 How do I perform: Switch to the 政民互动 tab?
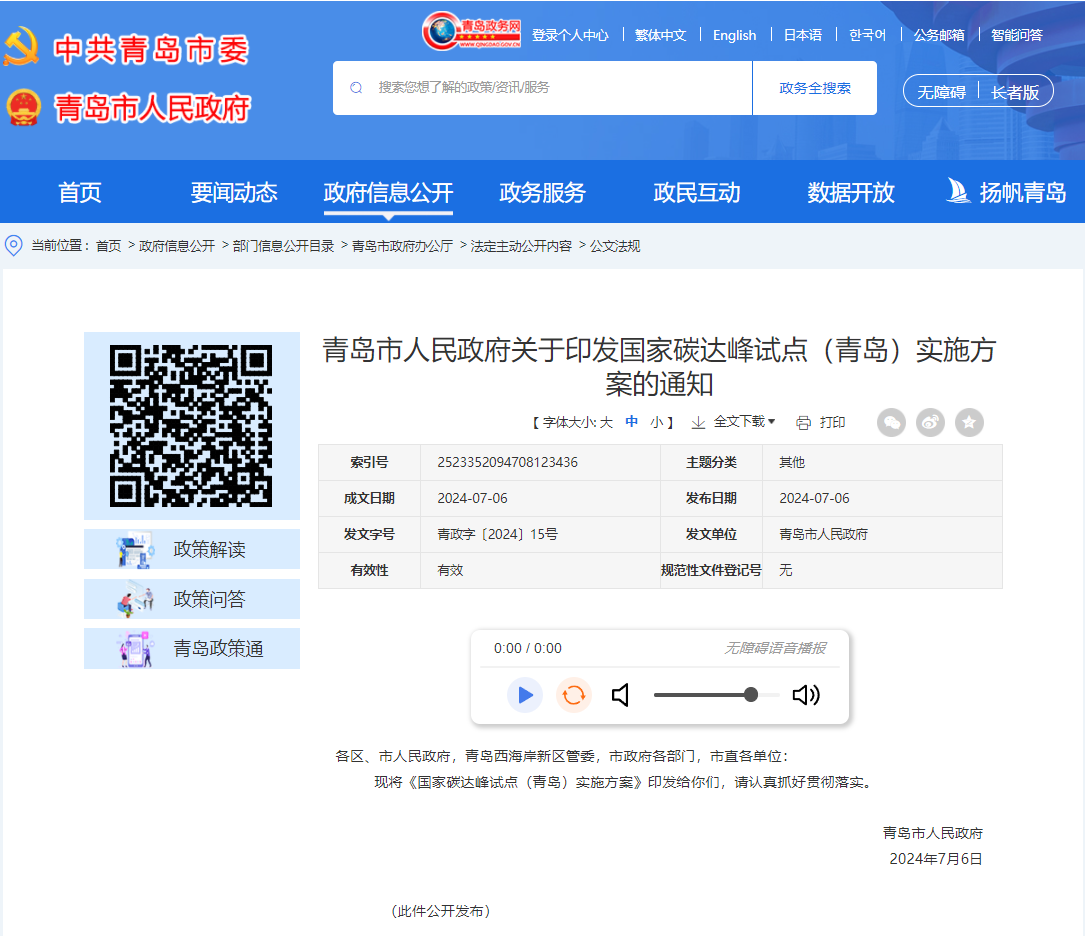pyautogui.click(x=697, y=192)
